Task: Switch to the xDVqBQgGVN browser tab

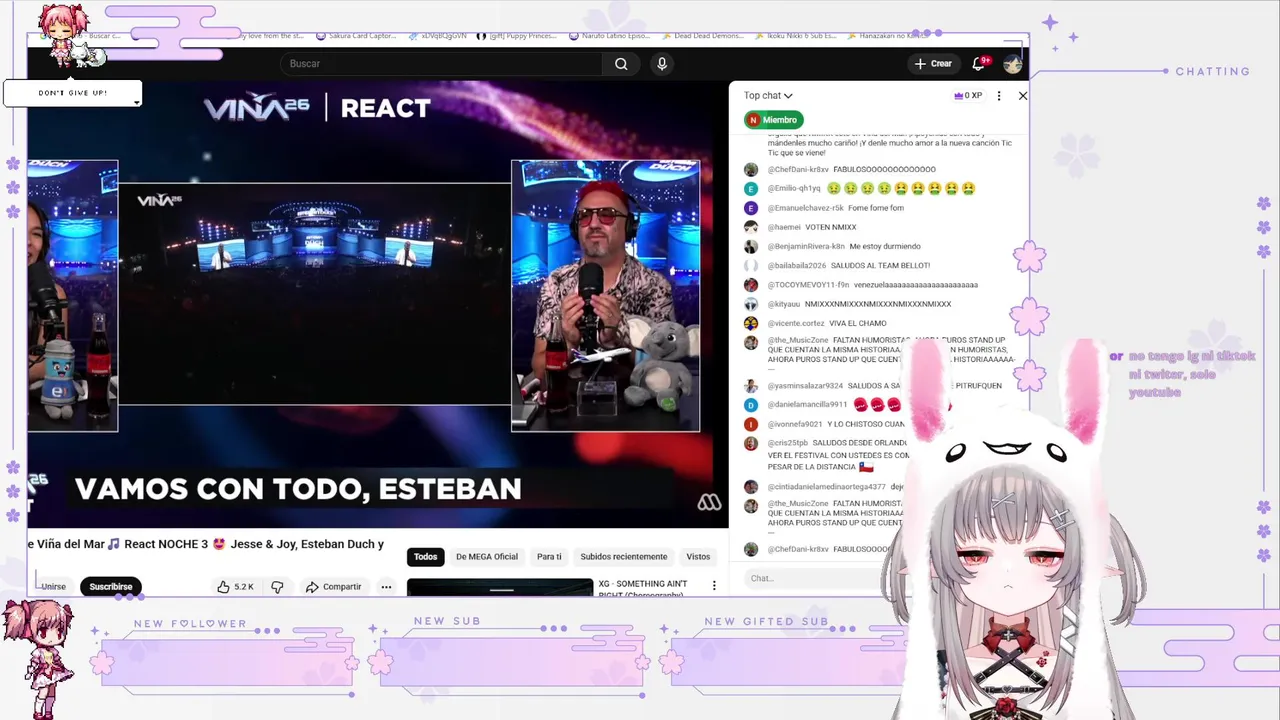Action: pyautogui.click(x=438, y=36)
